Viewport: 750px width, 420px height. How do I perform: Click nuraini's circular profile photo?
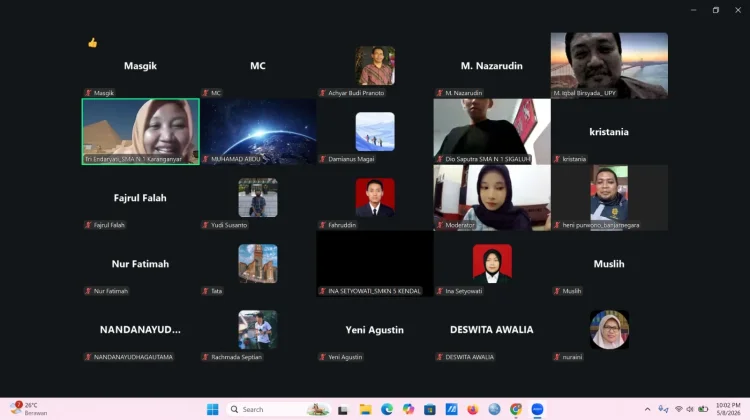click(x=609, y=330)
